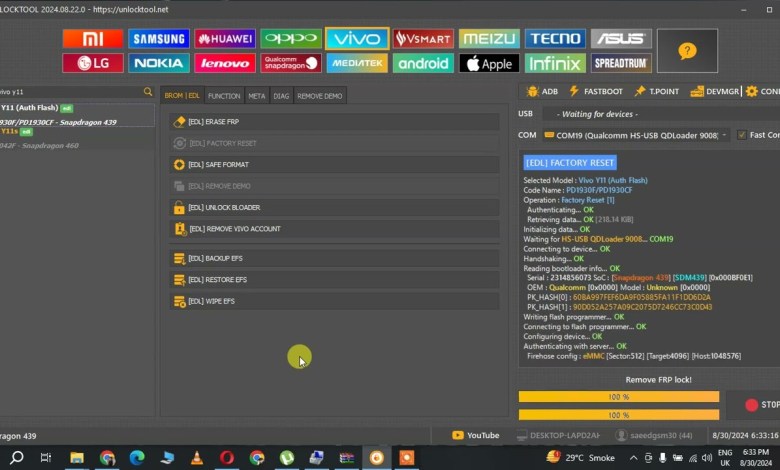This screenshot has width=780, height=470.
Task: Select the Samsung brand tile
Action: click(158, 39)
